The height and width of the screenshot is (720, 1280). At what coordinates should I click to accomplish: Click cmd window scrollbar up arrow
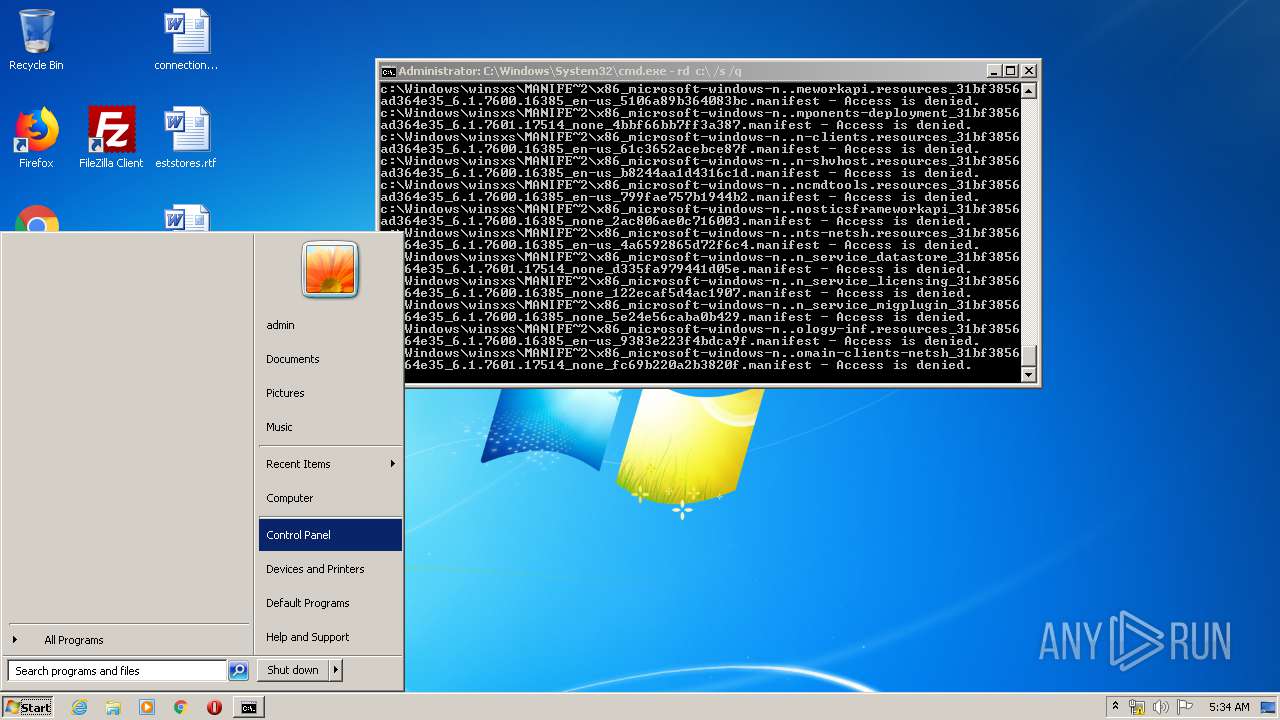pos(1028,91)
